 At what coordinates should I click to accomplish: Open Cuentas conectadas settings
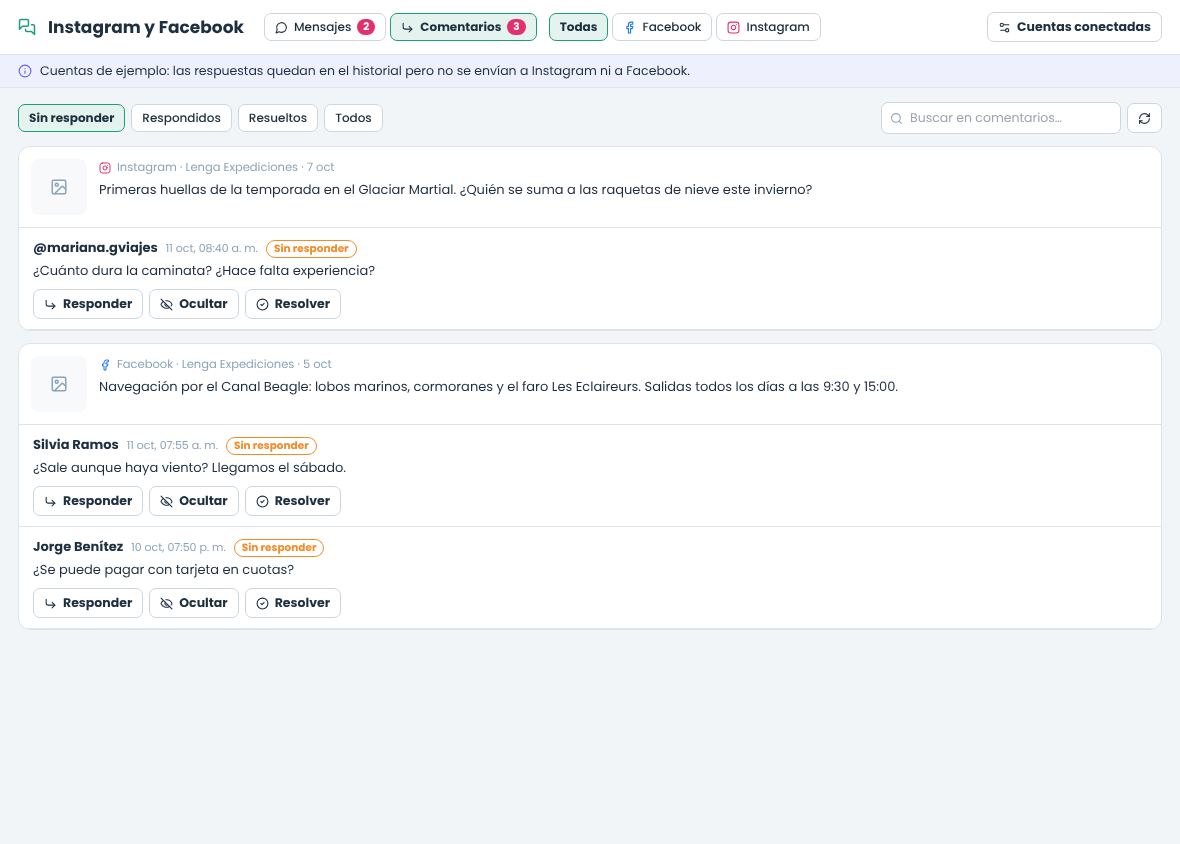1074,27
